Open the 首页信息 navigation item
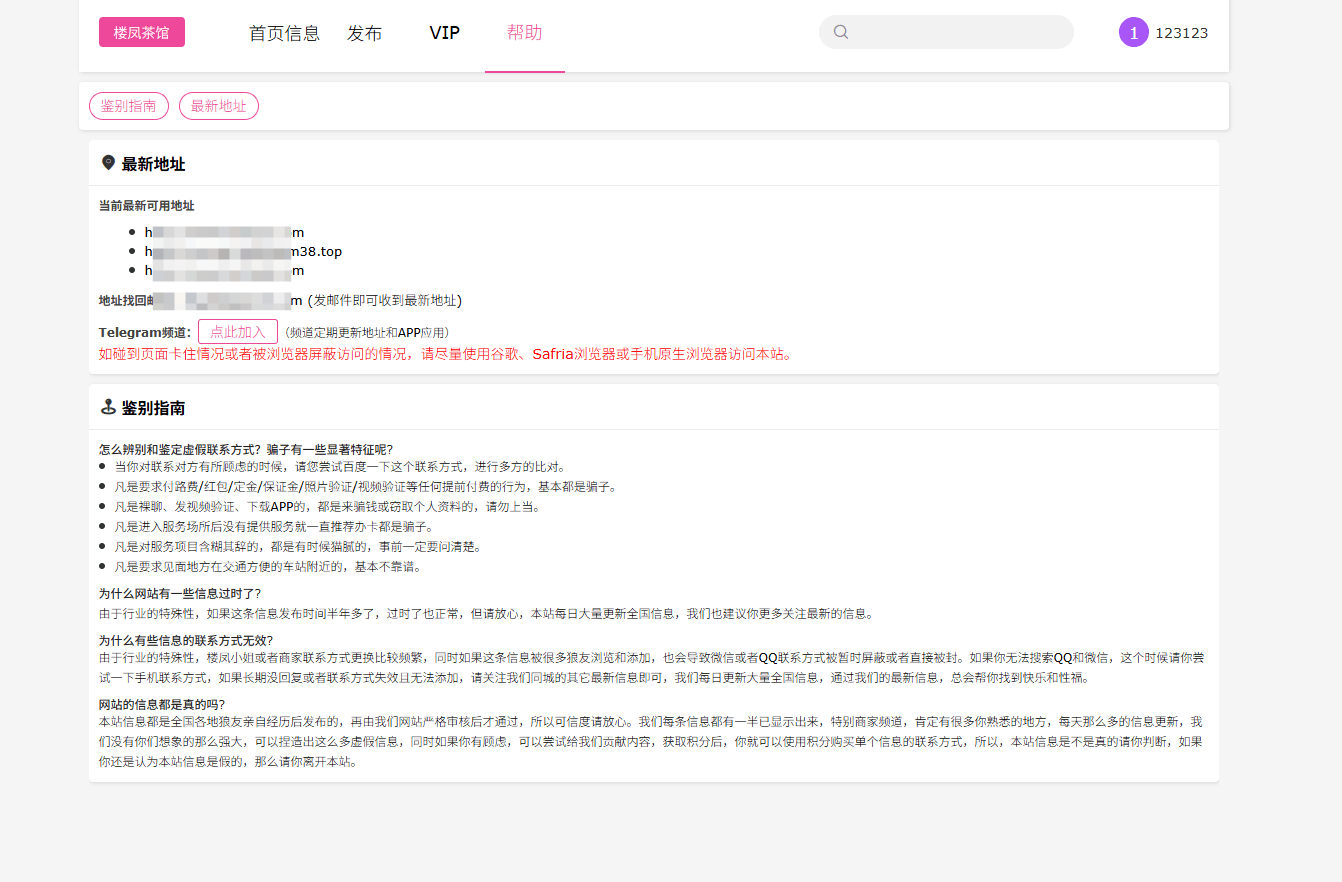1342x882 pixels. 284,33
